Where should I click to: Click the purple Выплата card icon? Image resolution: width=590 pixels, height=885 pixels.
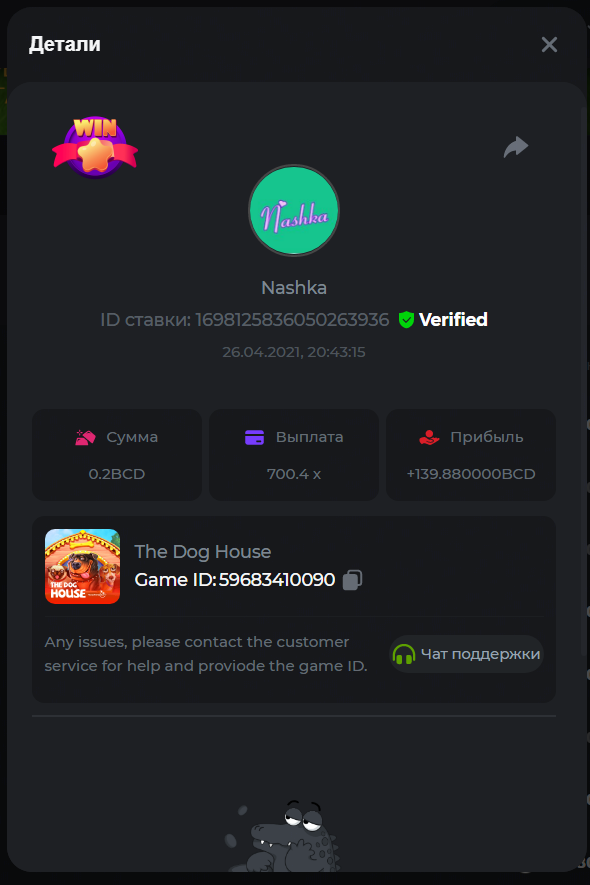pos(254,437)
